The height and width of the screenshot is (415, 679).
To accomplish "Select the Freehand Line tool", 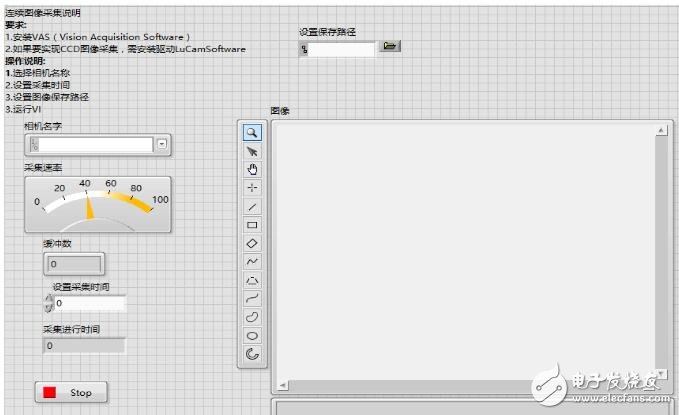I will [x=252, y=298].
